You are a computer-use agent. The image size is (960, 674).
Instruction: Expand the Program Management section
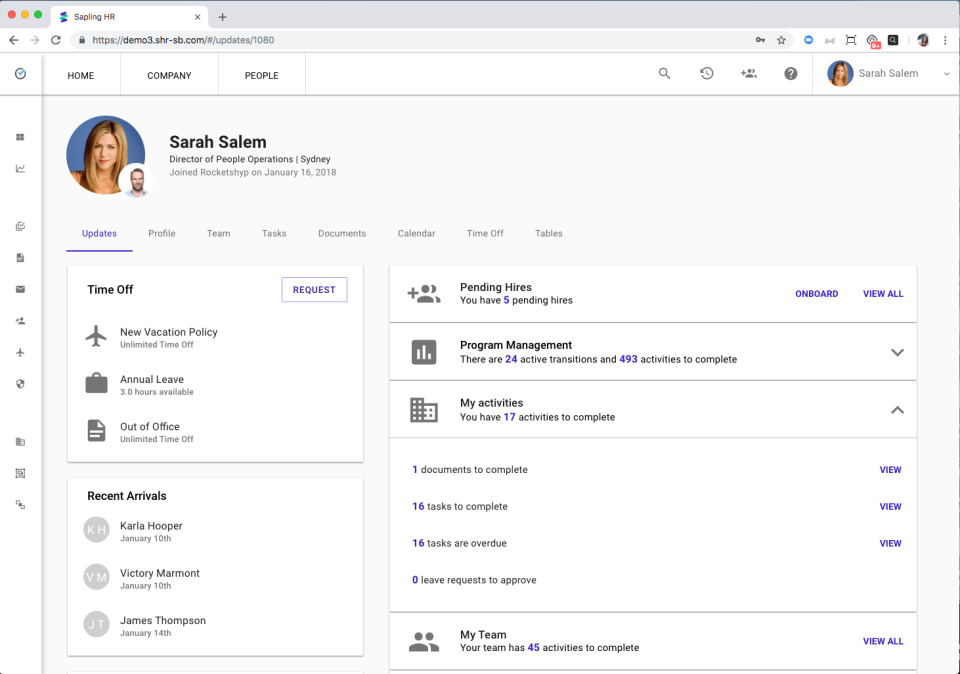pos(897,352)
